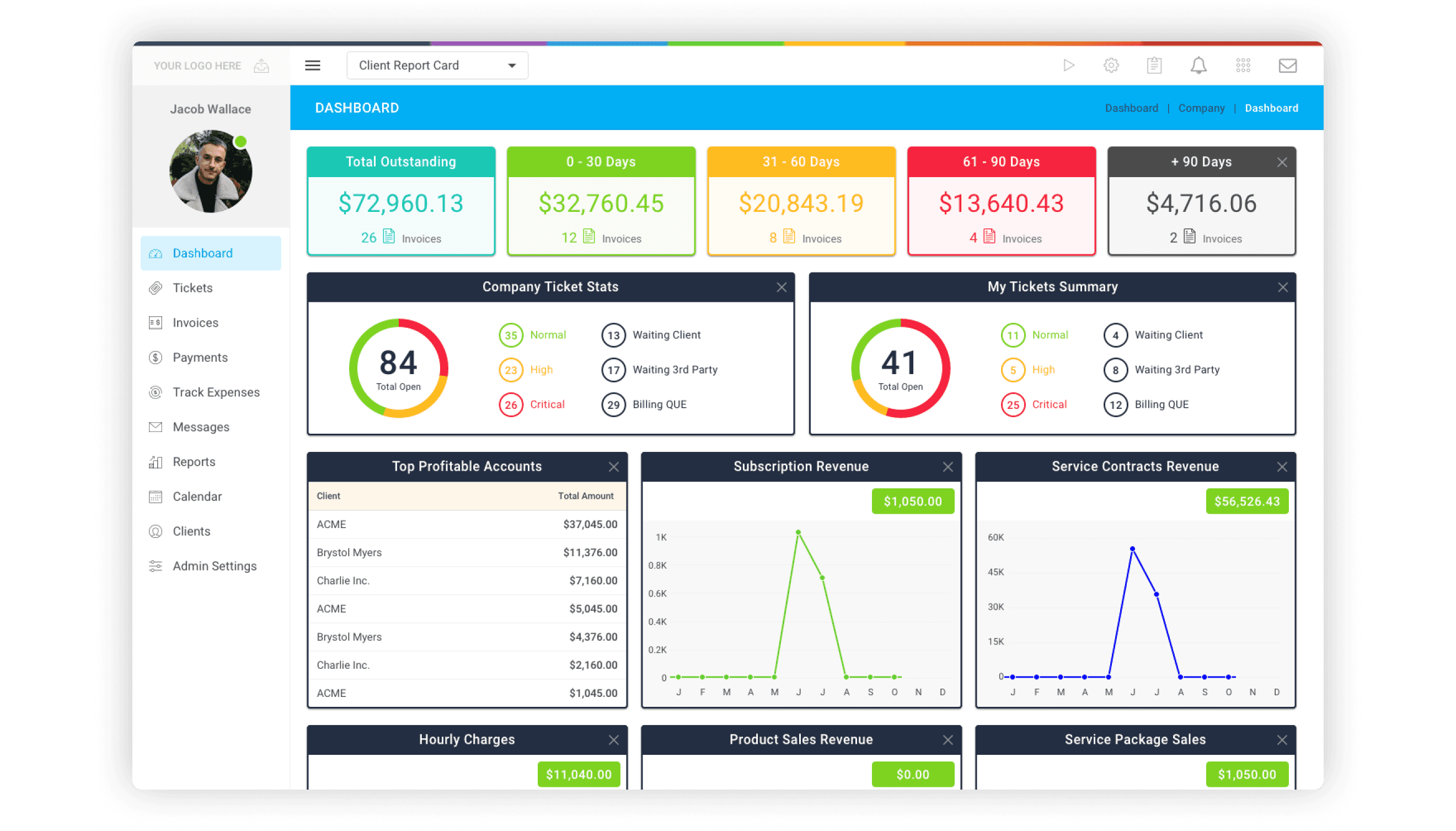
Task: Click Jacob Wallace's profile photo
Action: 211,171
